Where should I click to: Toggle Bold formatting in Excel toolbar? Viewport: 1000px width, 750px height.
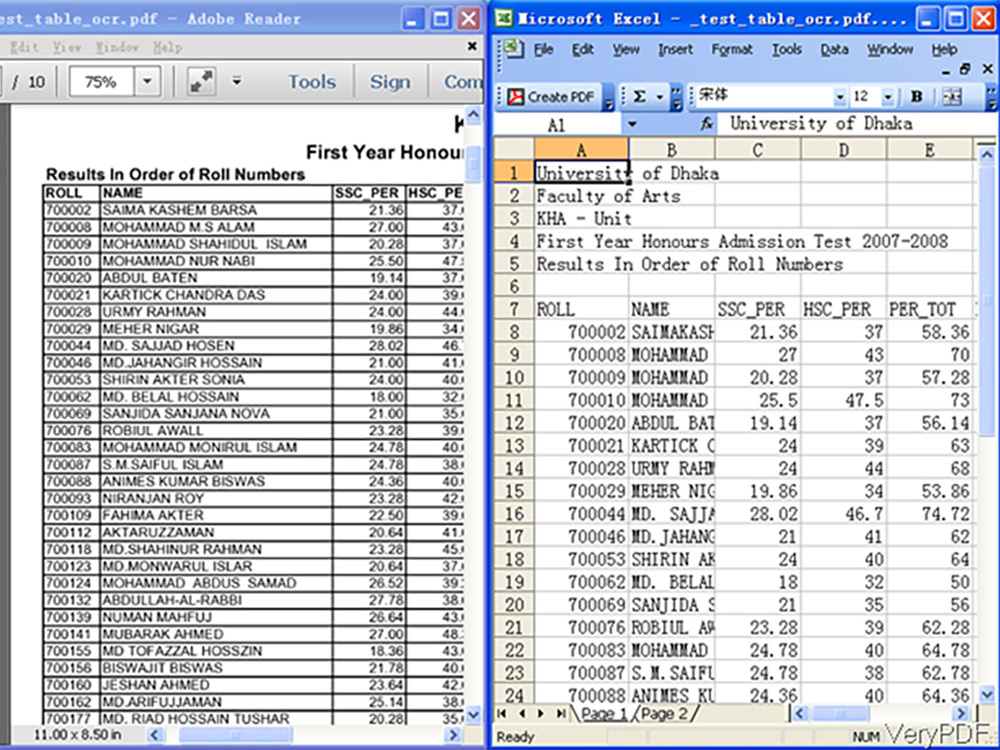click(x=917, y=97)
